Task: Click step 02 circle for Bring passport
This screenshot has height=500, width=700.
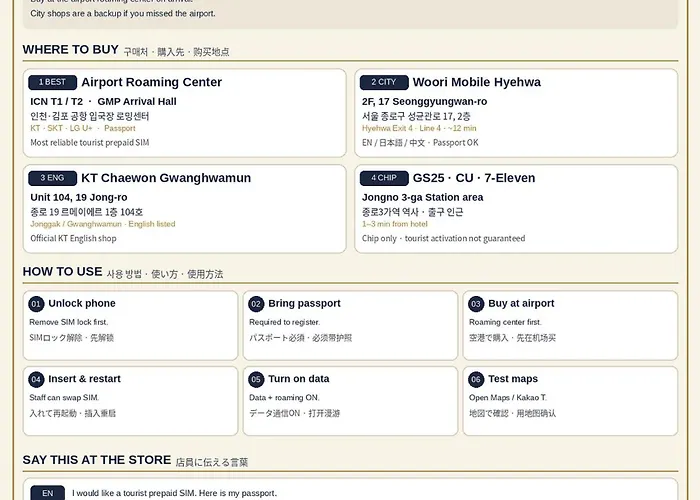Action: point(256,304)
